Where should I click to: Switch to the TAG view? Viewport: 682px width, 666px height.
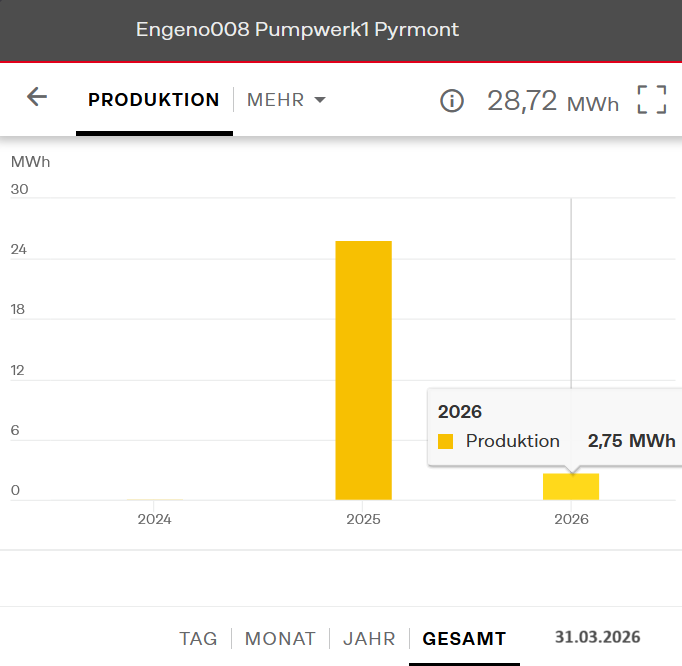(x=198, y=638)
